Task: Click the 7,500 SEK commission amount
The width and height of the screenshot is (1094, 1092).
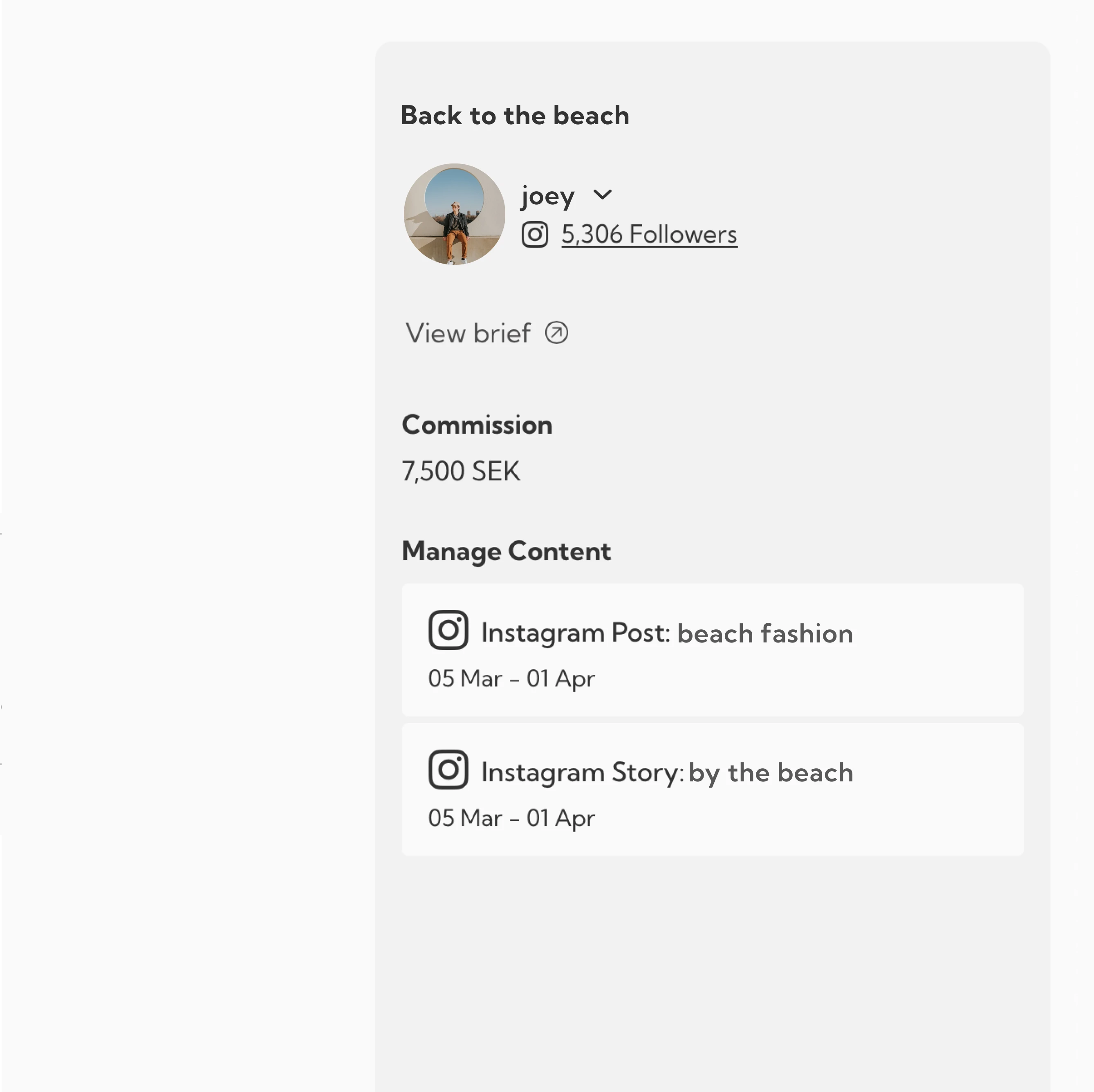Action: (460, 471)
